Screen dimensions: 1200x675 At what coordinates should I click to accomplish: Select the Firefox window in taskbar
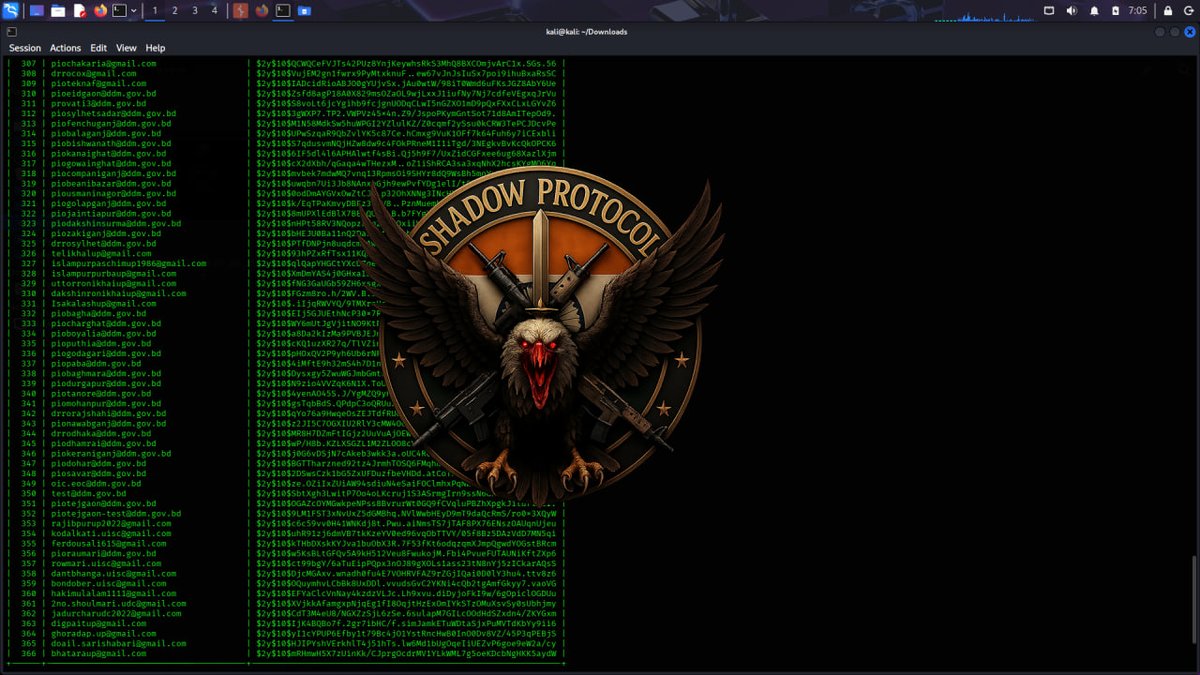pos(262,11)
